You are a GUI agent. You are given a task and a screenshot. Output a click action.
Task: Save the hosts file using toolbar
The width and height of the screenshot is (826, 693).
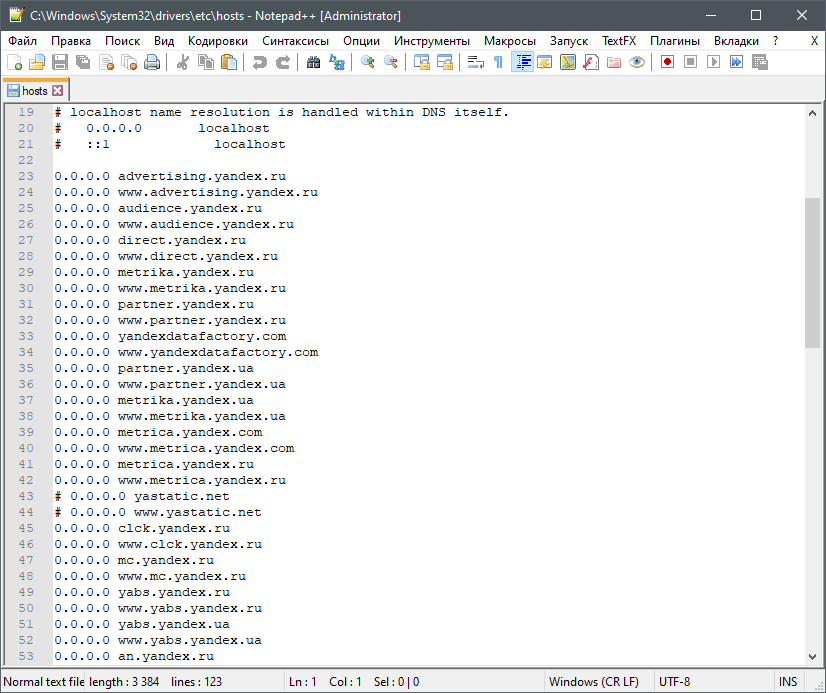(60, 62)
